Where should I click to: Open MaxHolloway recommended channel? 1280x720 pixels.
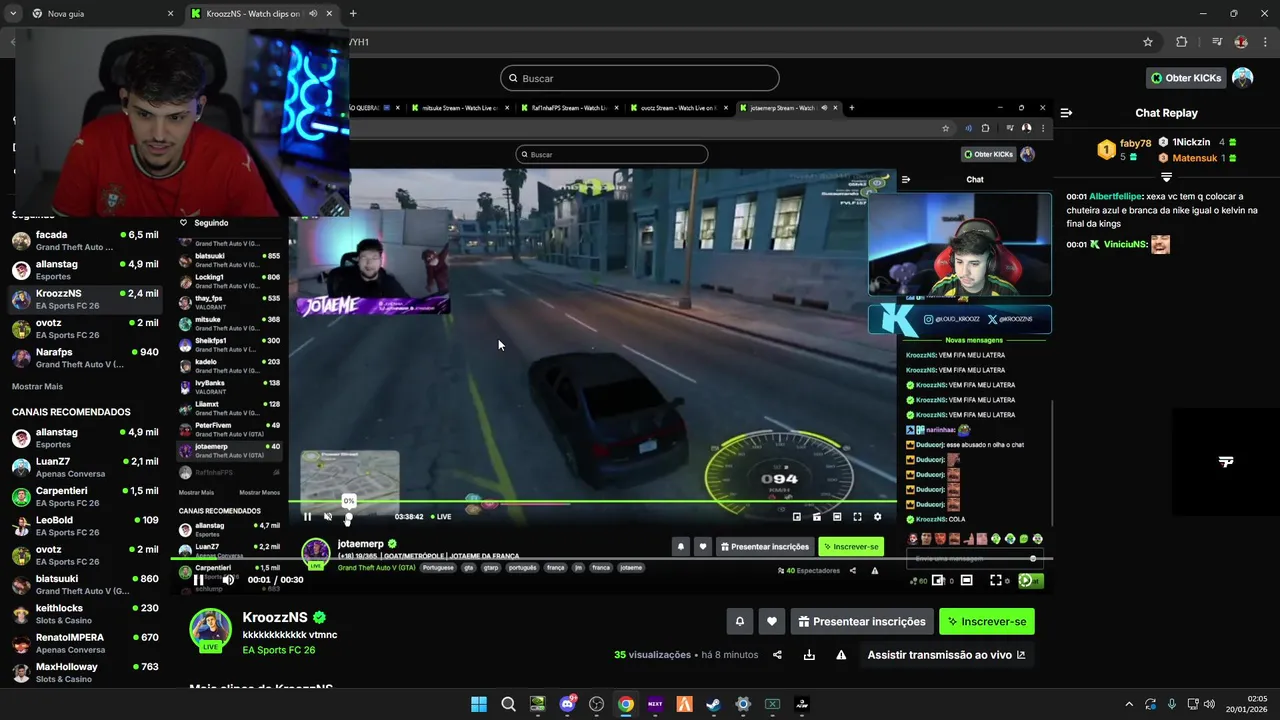click(x=85, y=672)
